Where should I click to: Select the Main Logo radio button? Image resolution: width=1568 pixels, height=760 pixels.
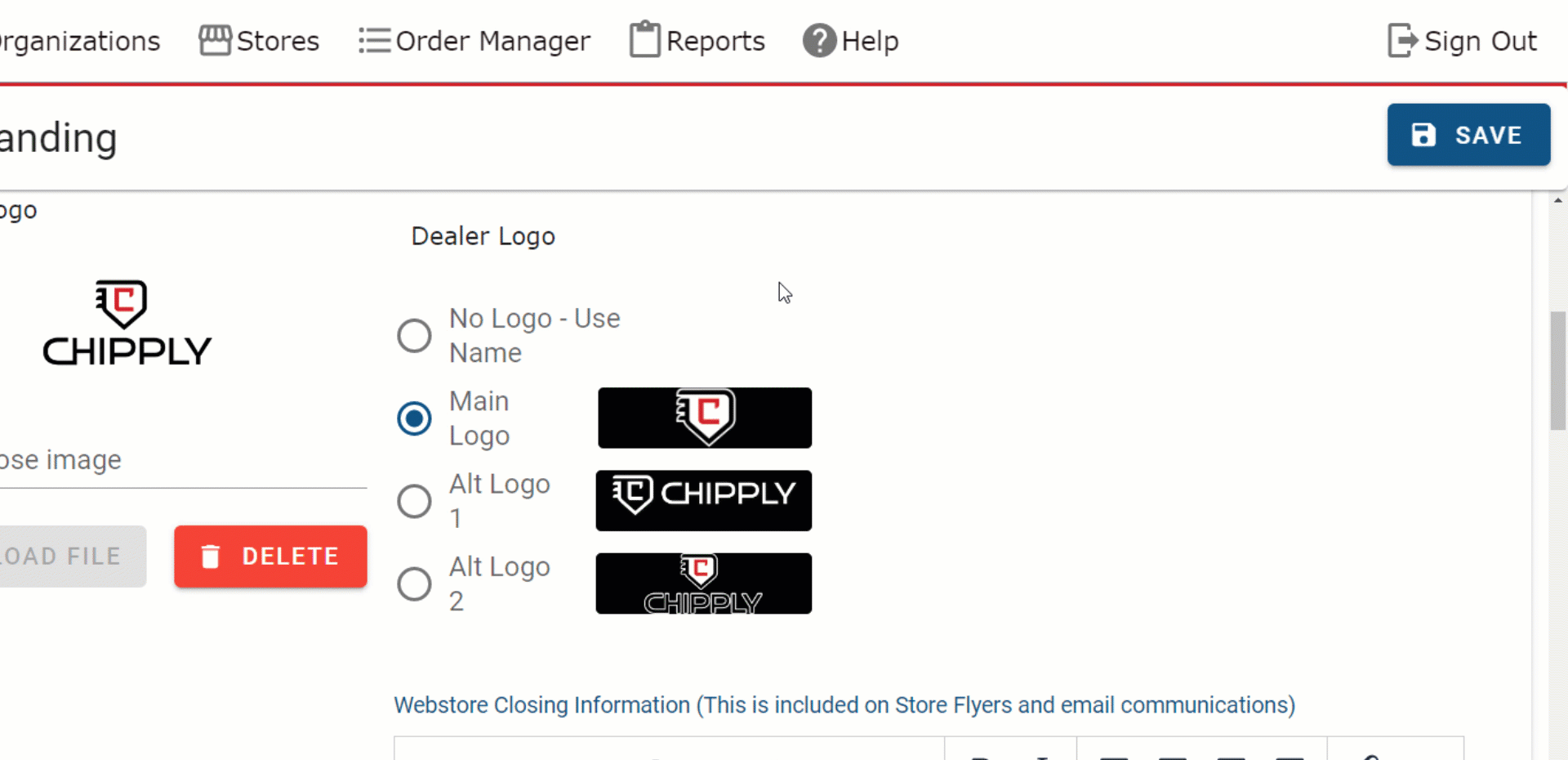[x=414, y=418]
